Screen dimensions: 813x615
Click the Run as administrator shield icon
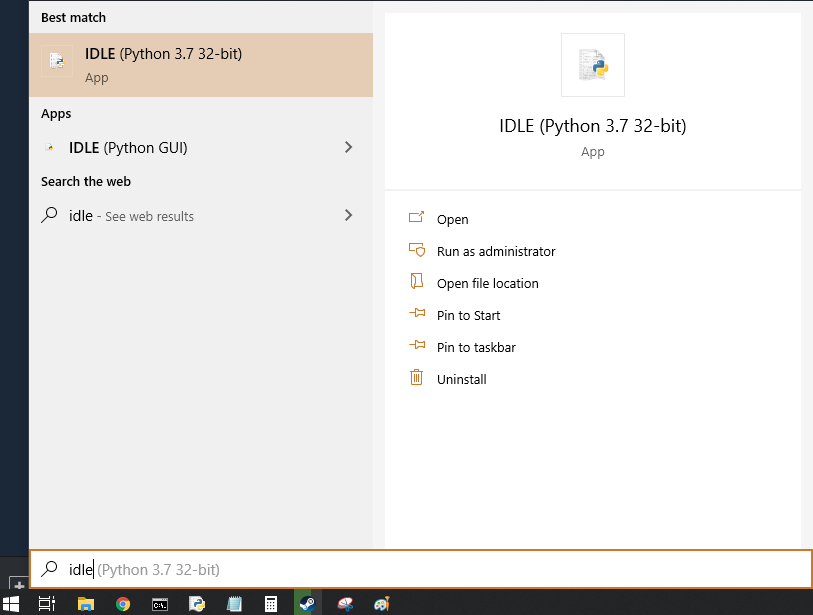(x=417, y=250)
